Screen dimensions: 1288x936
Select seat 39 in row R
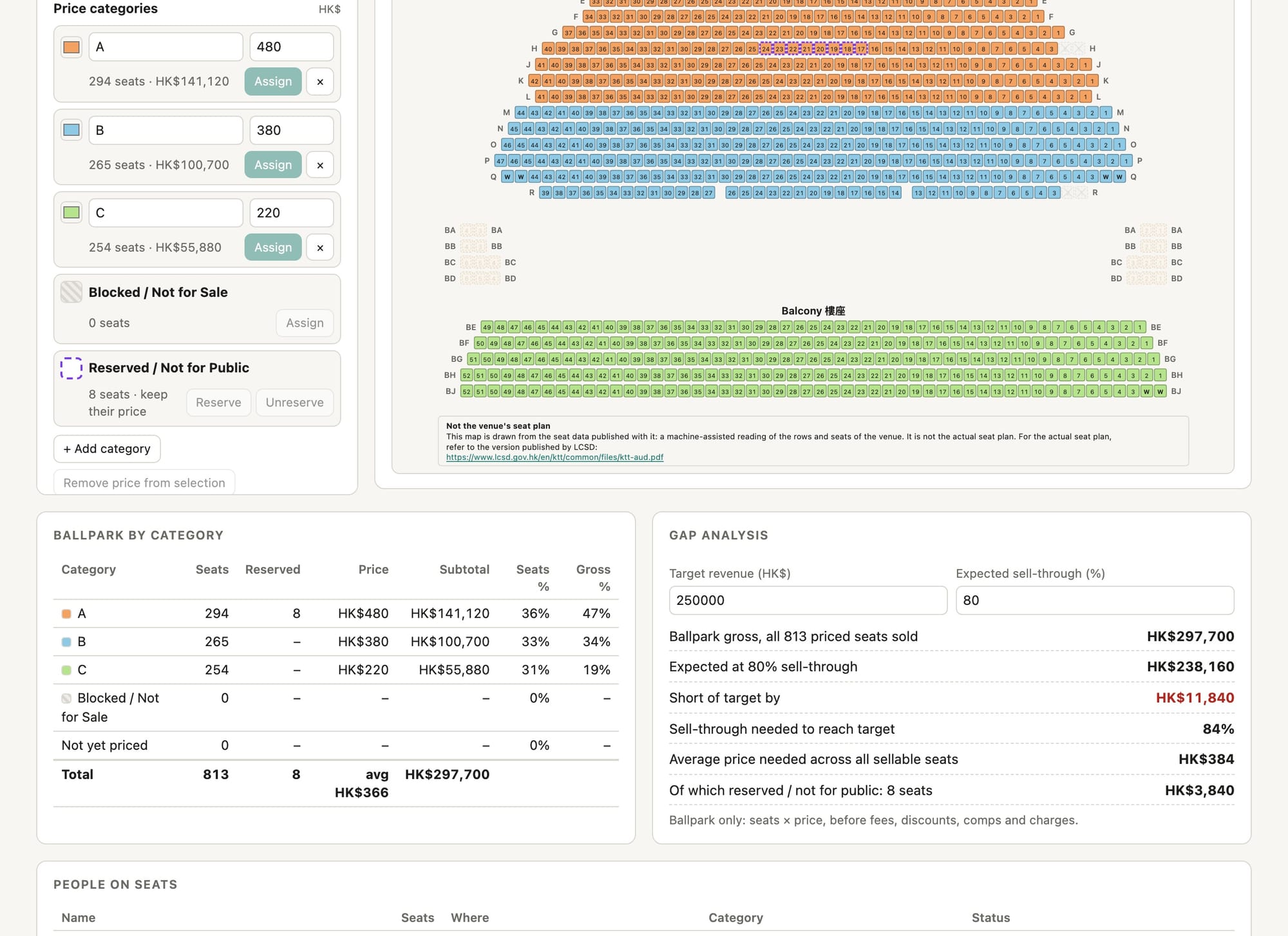coord(545,193)
